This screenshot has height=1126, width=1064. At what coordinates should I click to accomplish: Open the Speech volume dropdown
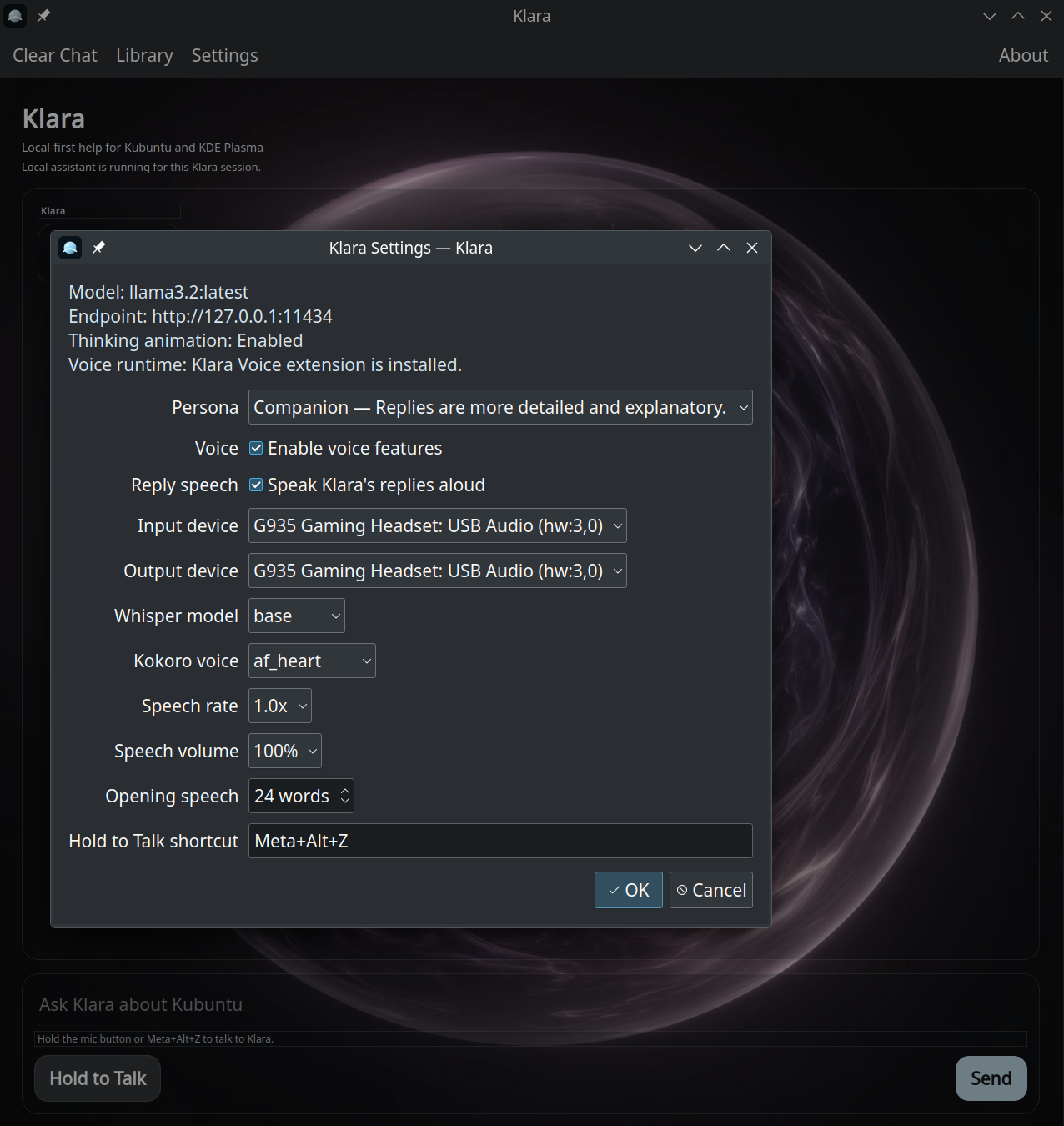(285, 751)
